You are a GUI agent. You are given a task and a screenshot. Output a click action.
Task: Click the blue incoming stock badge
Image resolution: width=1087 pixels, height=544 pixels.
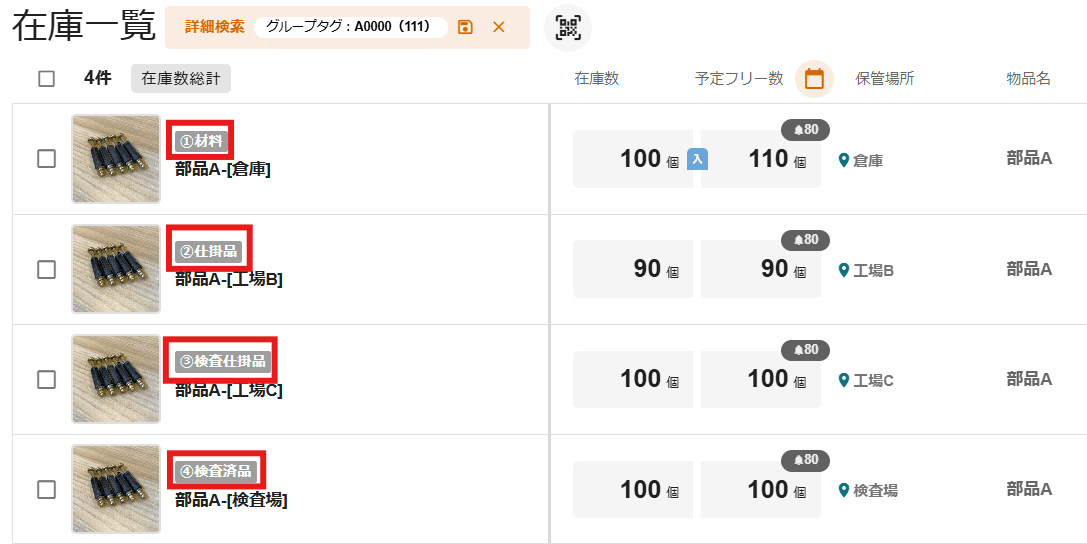(698, 158)
